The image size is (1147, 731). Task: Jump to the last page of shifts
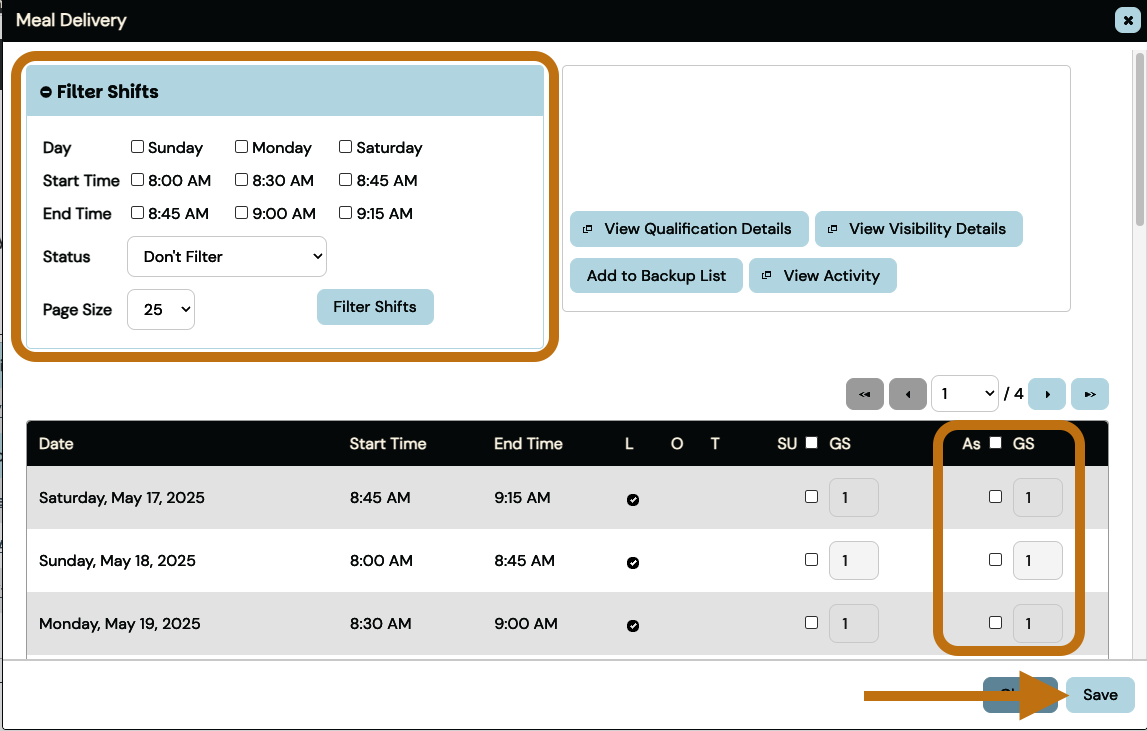click(x=1090, y=394)
